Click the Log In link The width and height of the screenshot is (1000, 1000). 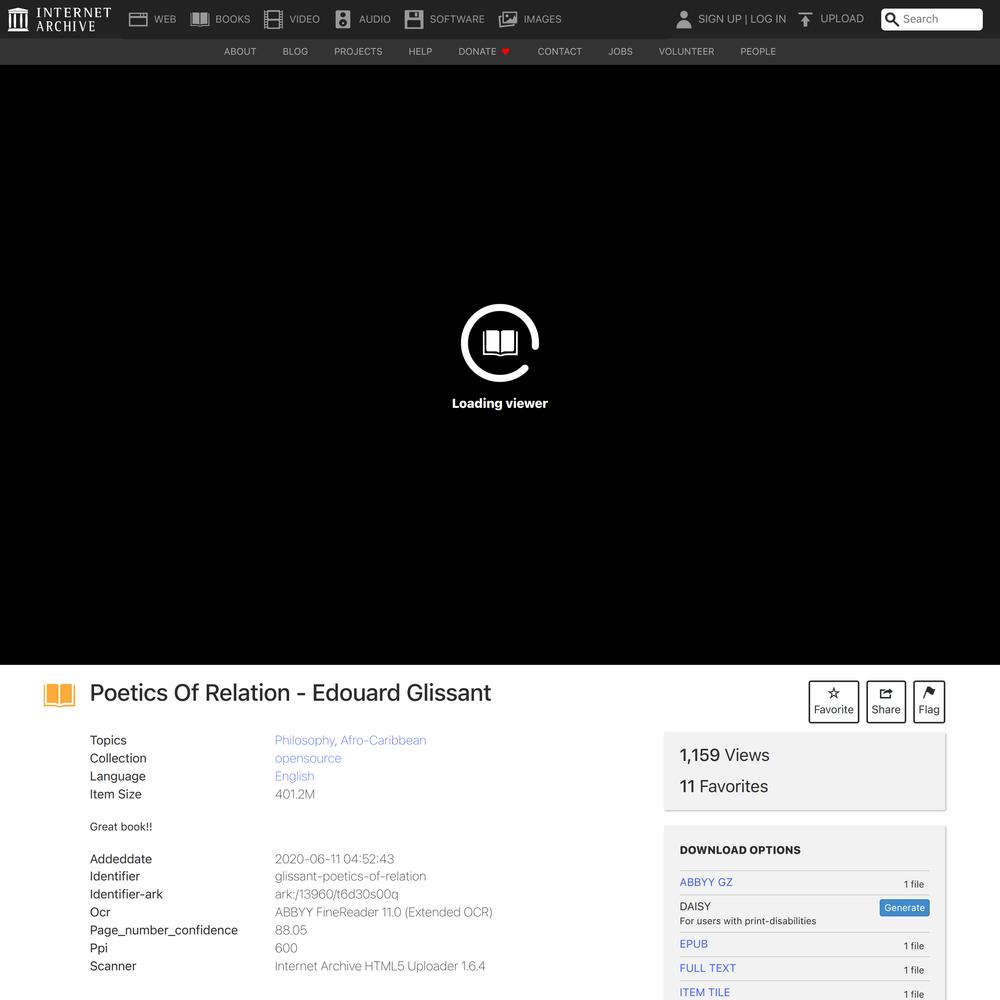[768, 19]
